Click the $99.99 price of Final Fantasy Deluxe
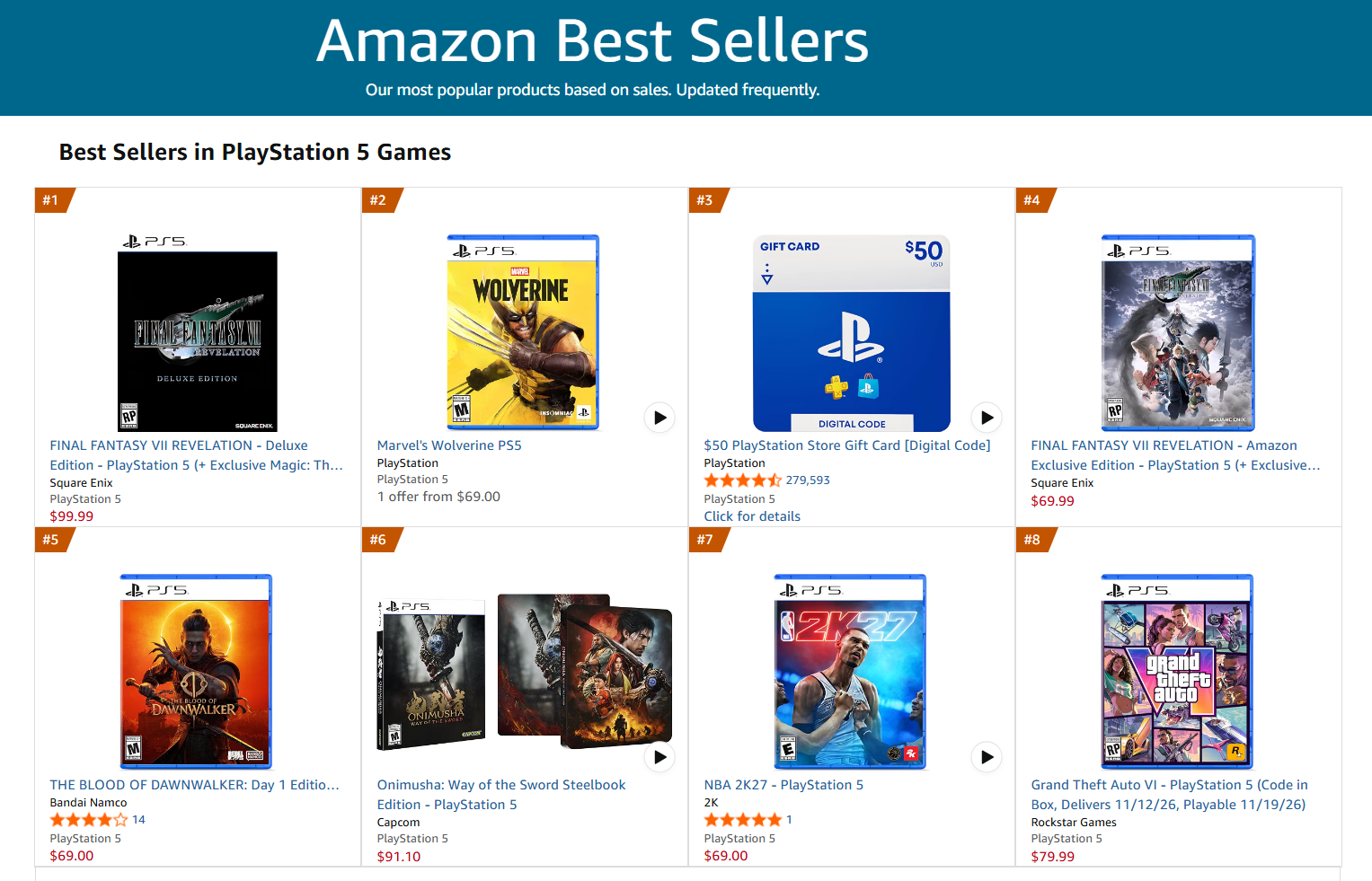 [72, 516]
